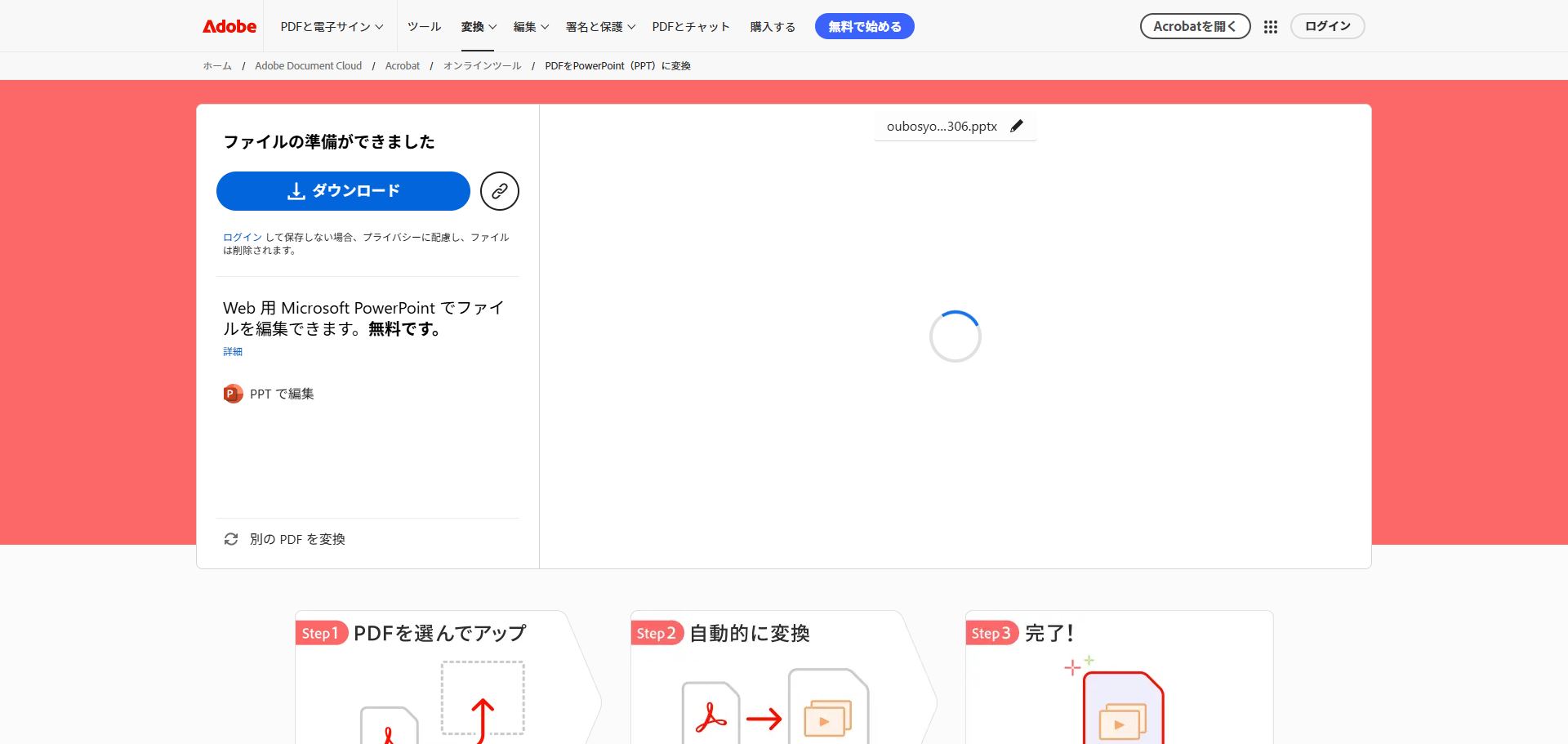1568x744 pixels.
Task: Click the pencil rename file icon
Action: (x=1017, y=126)
